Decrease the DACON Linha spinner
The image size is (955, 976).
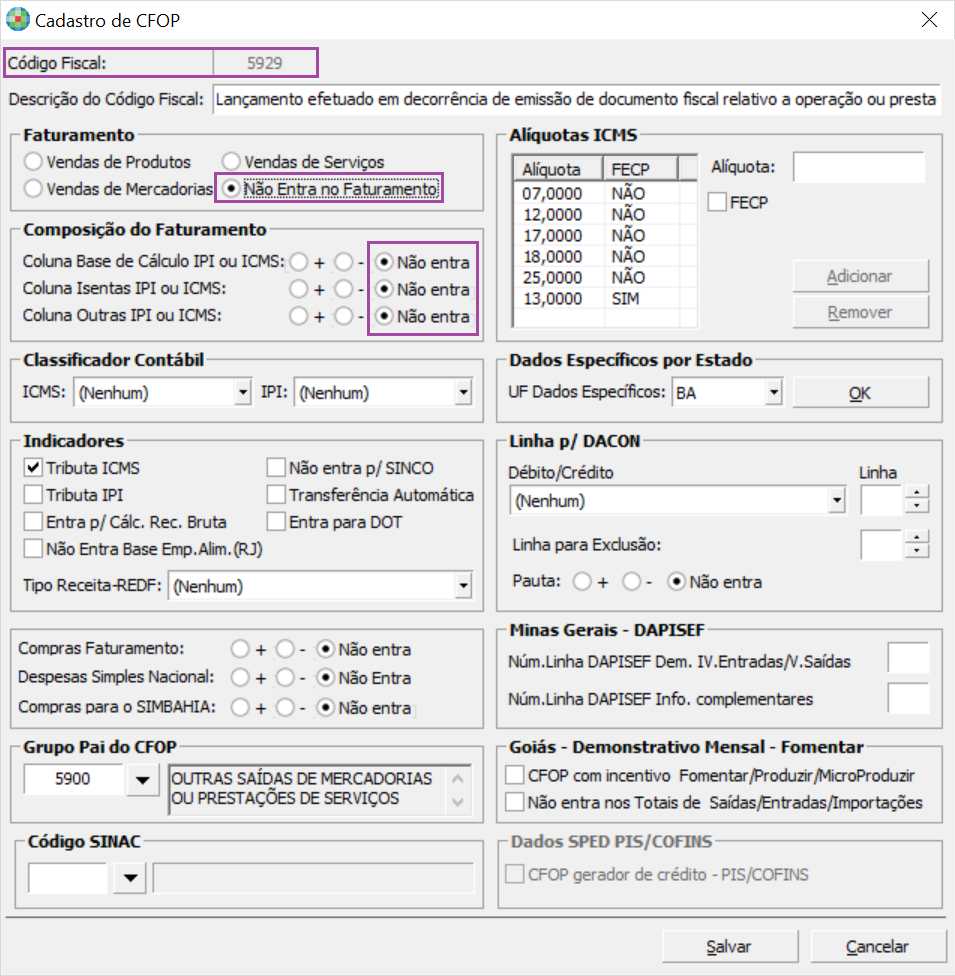916,506
